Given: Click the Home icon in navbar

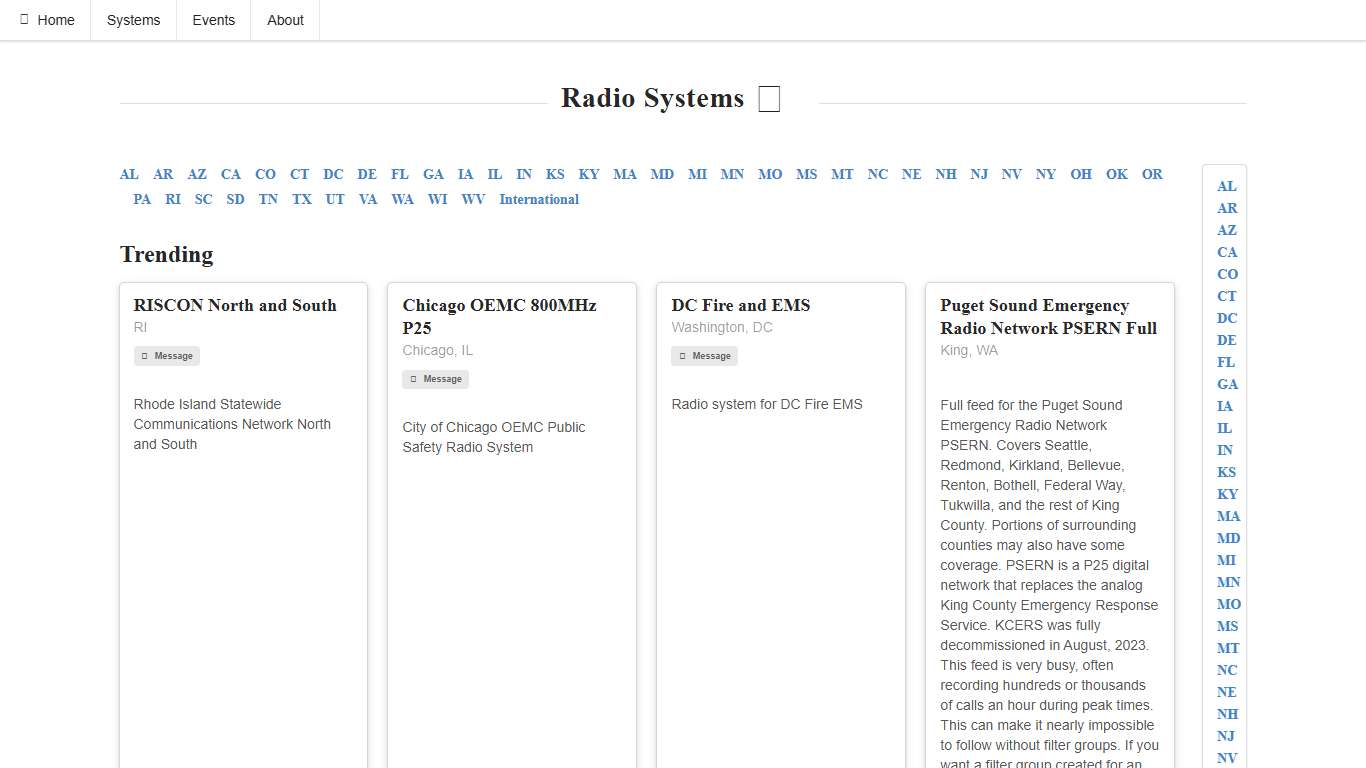Looking at the screenshot, I should point(25,20).
